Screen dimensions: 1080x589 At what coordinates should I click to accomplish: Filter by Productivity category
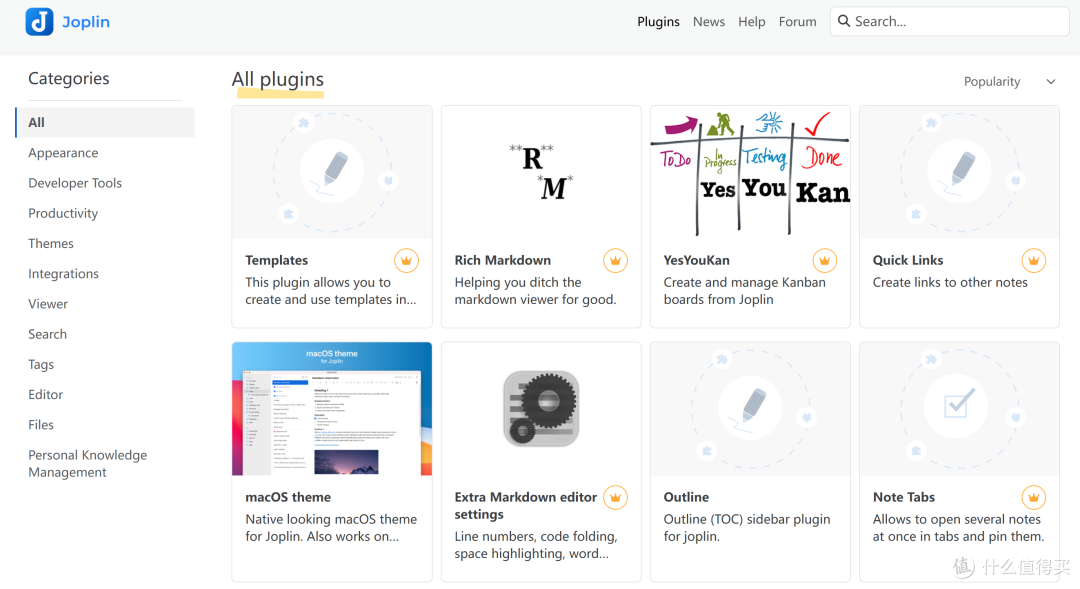point(63,214)
